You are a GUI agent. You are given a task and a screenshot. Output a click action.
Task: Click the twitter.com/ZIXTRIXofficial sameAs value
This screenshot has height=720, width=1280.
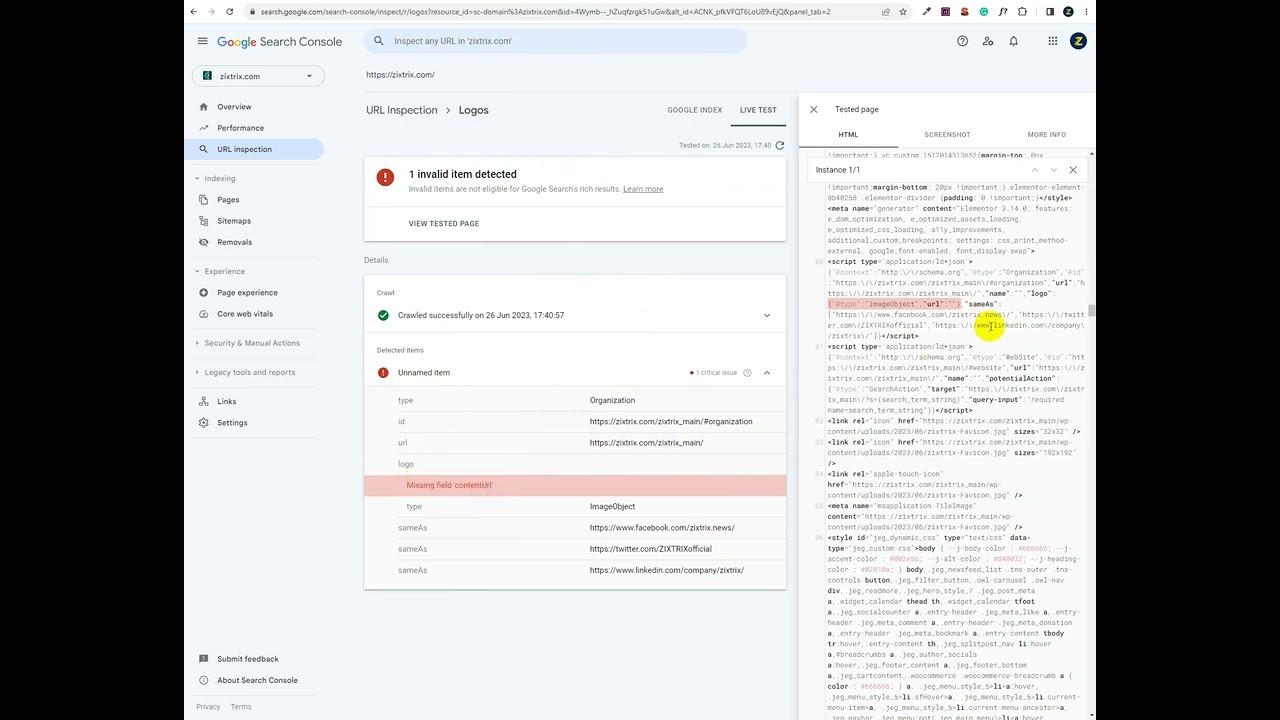(x=651, y=549)
